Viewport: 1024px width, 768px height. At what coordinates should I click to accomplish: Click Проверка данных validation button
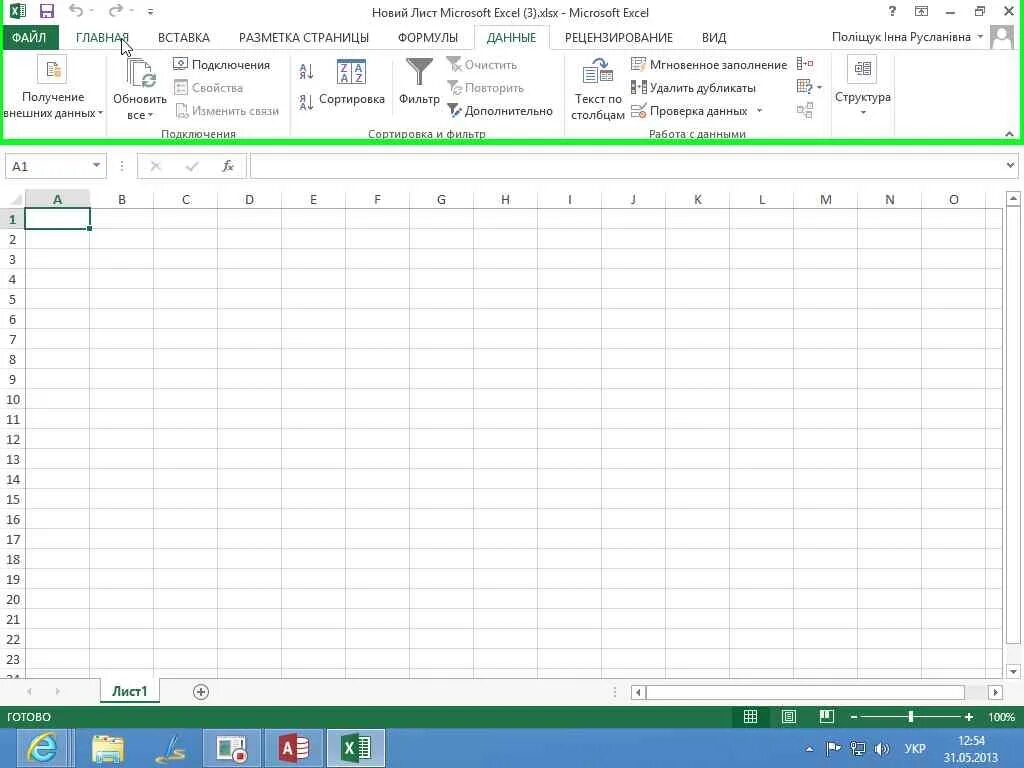coord(690,111)
